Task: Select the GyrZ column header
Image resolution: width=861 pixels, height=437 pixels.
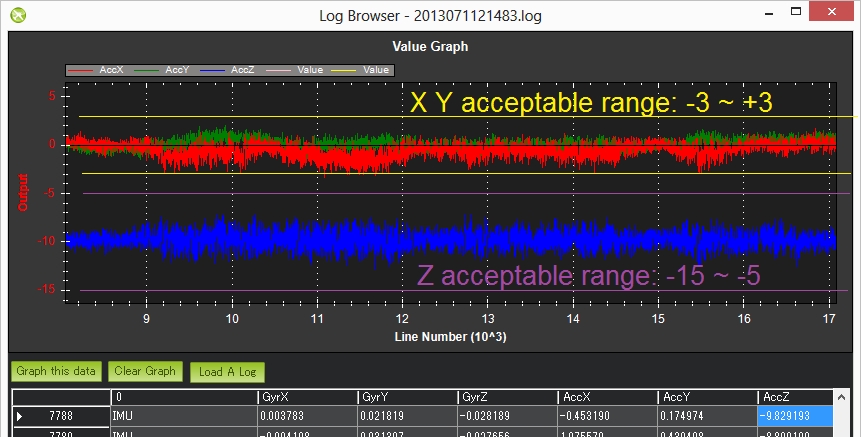Action: tap(506, 397)
